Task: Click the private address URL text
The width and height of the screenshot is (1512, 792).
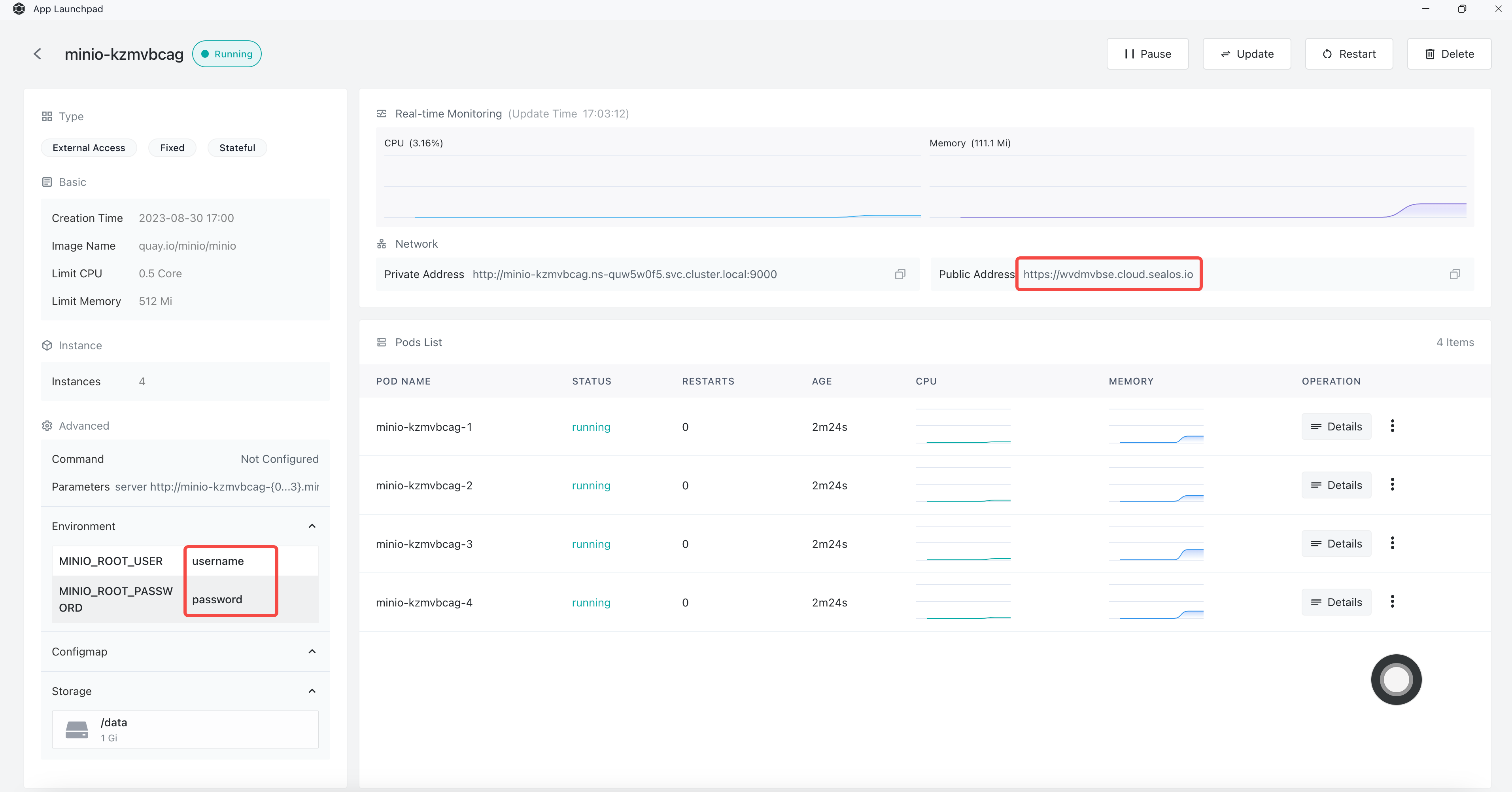Action: (624, 274)
